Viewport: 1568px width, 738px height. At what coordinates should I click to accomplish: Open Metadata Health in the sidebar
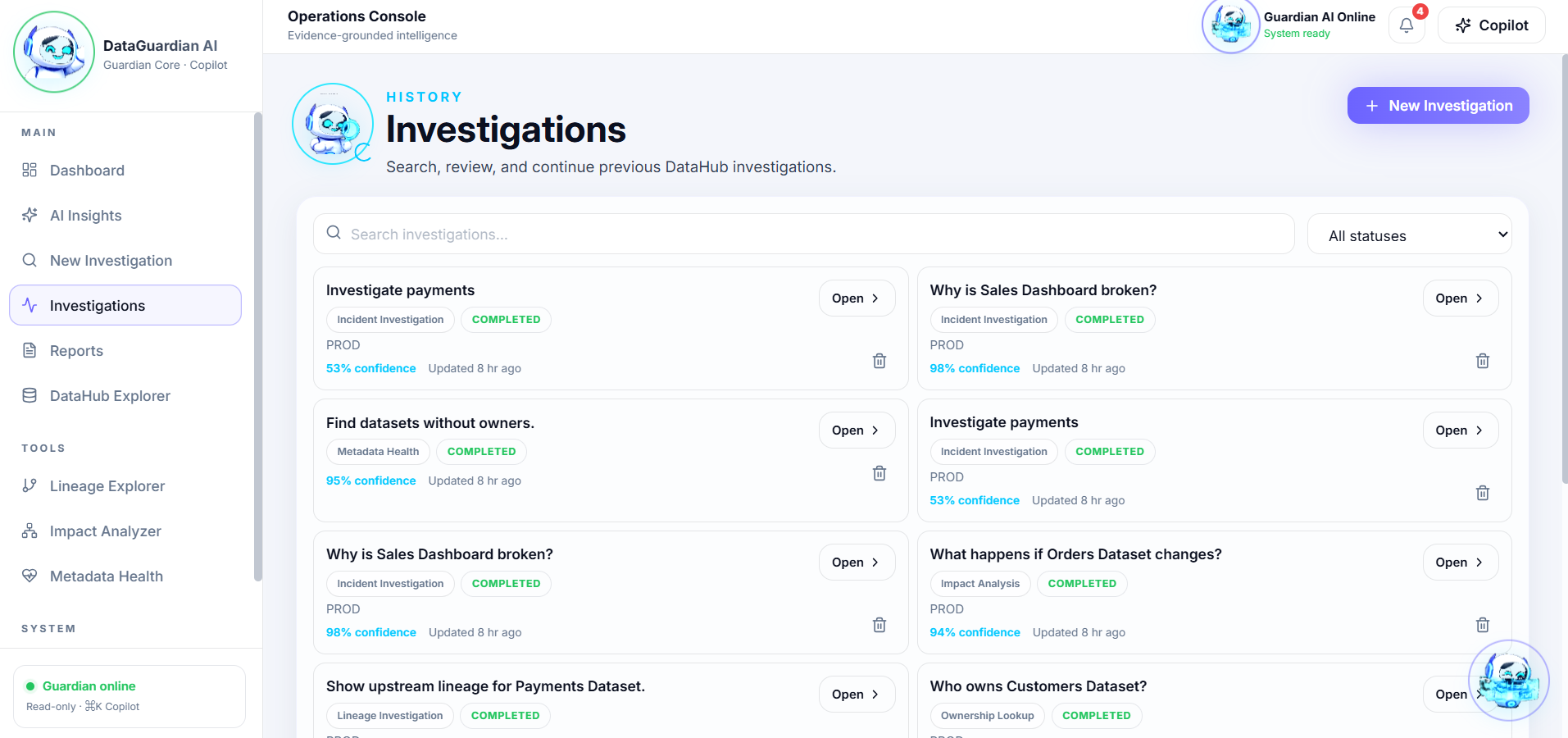pos(125,576)
